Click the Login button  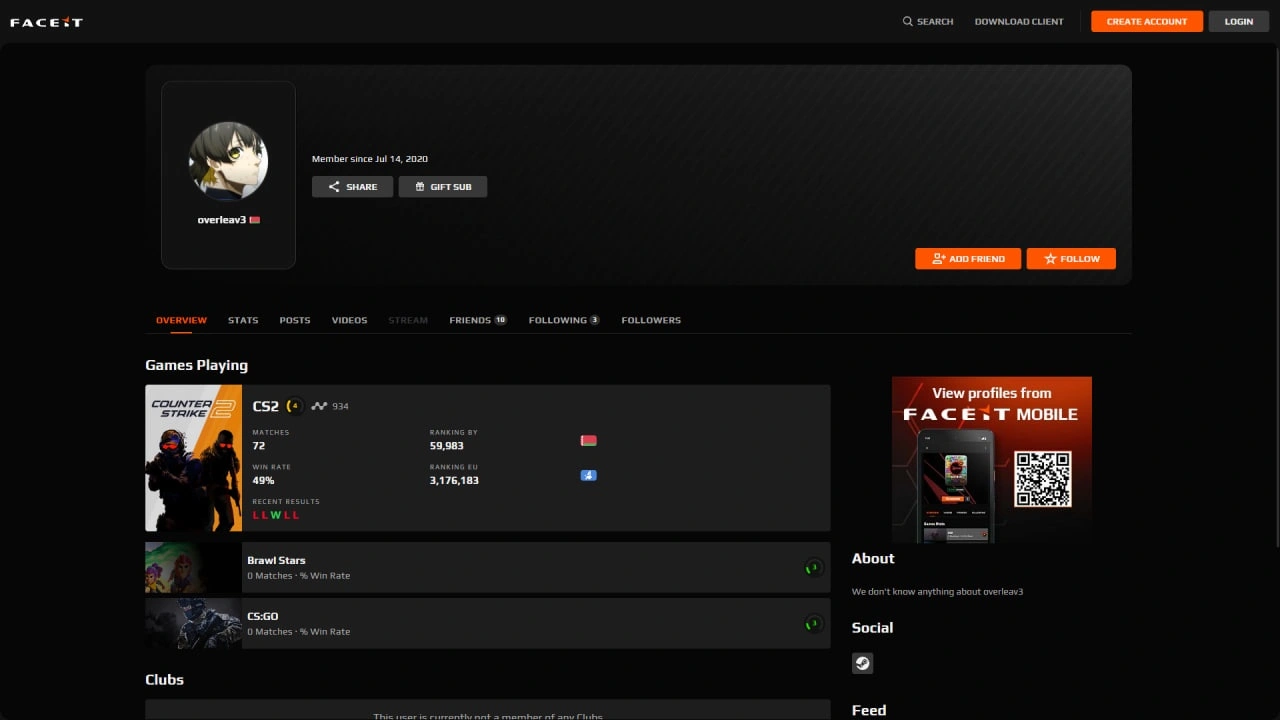pos(1238,21)
